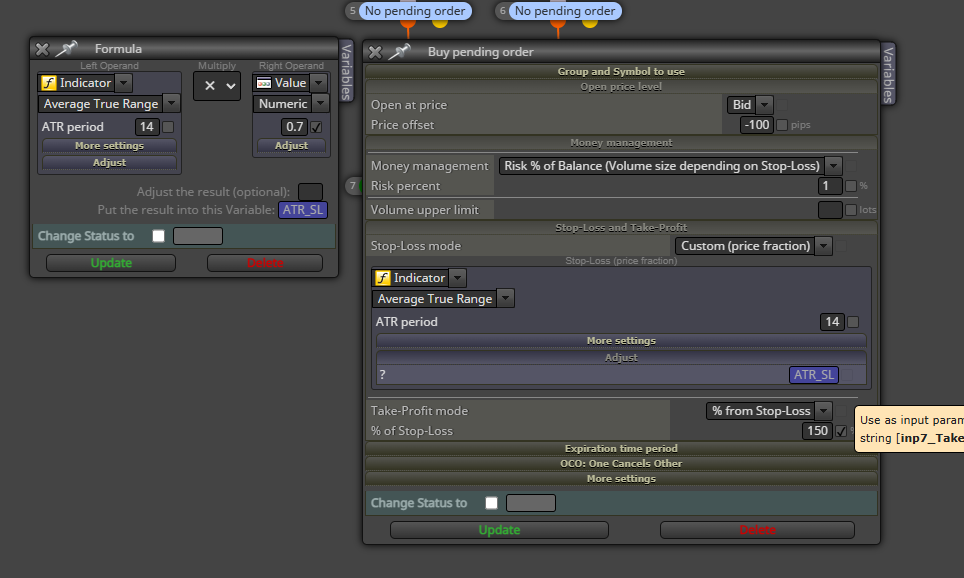964x578 pixels.
Task: Select block 6 No pending order label
Action: 565,11
